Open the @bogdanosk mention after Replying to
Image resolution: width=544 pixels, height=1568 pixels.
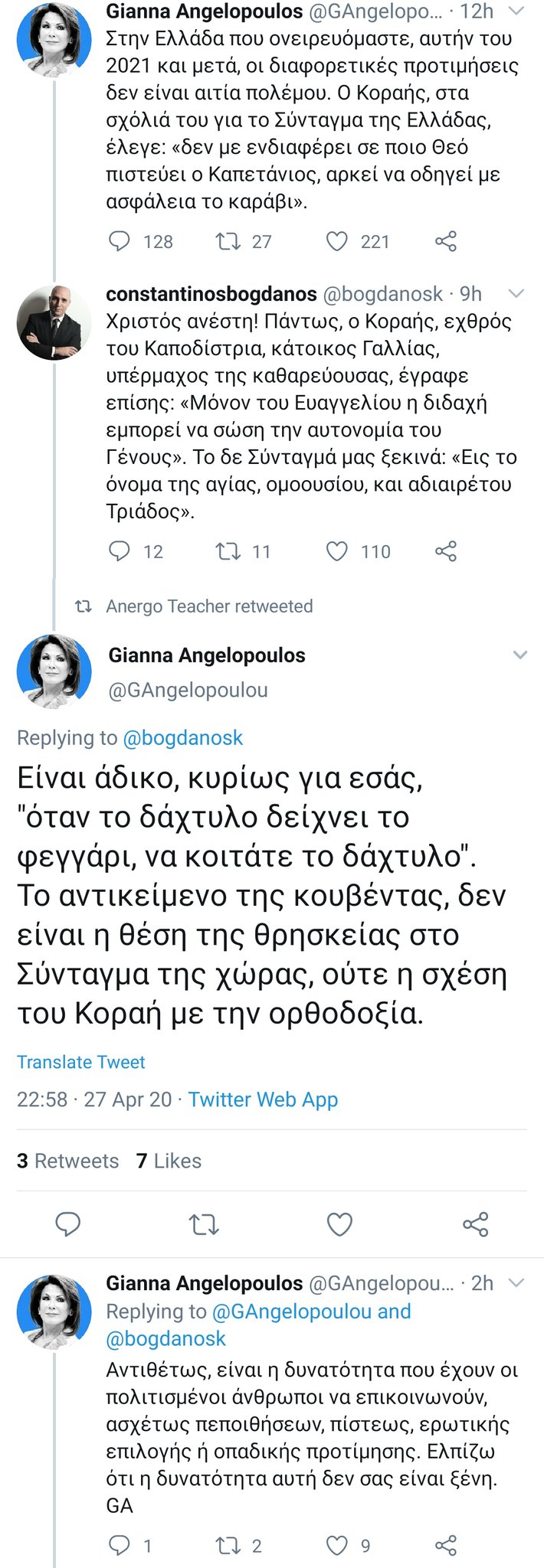pos(182,738)
